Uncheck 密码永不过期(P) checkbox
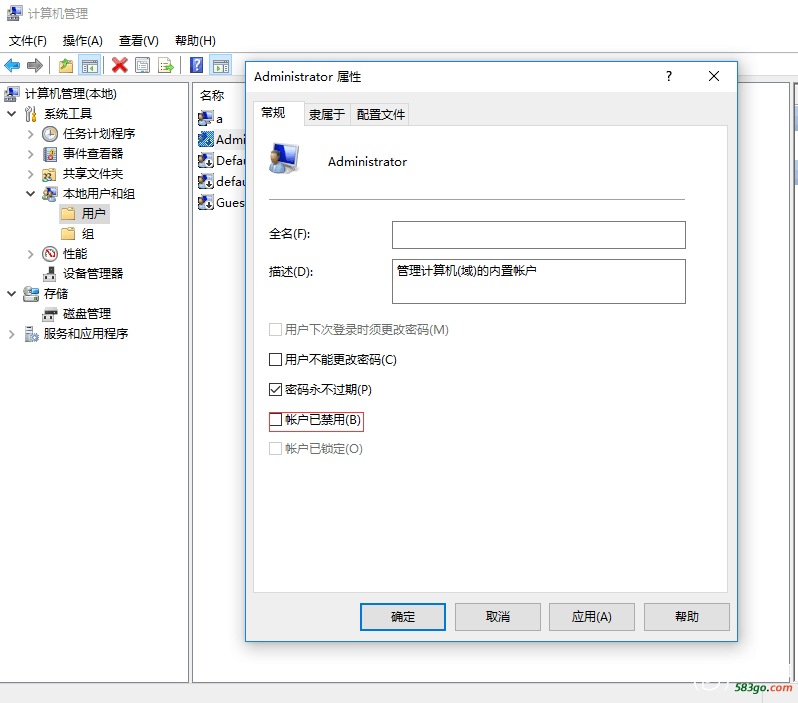This screenshot has width=798, height=703. pyautogui.click(x=275, y=390)
